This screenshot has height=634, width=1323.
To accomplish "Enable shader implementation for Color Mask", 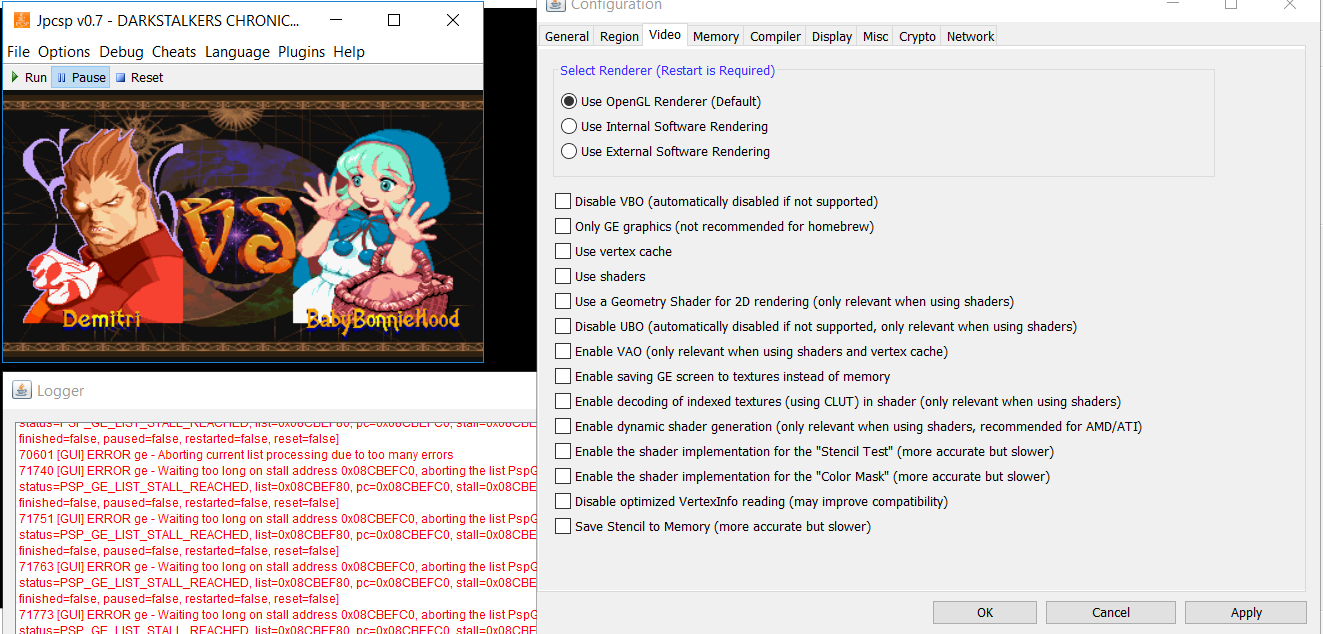I will point(564,476).
